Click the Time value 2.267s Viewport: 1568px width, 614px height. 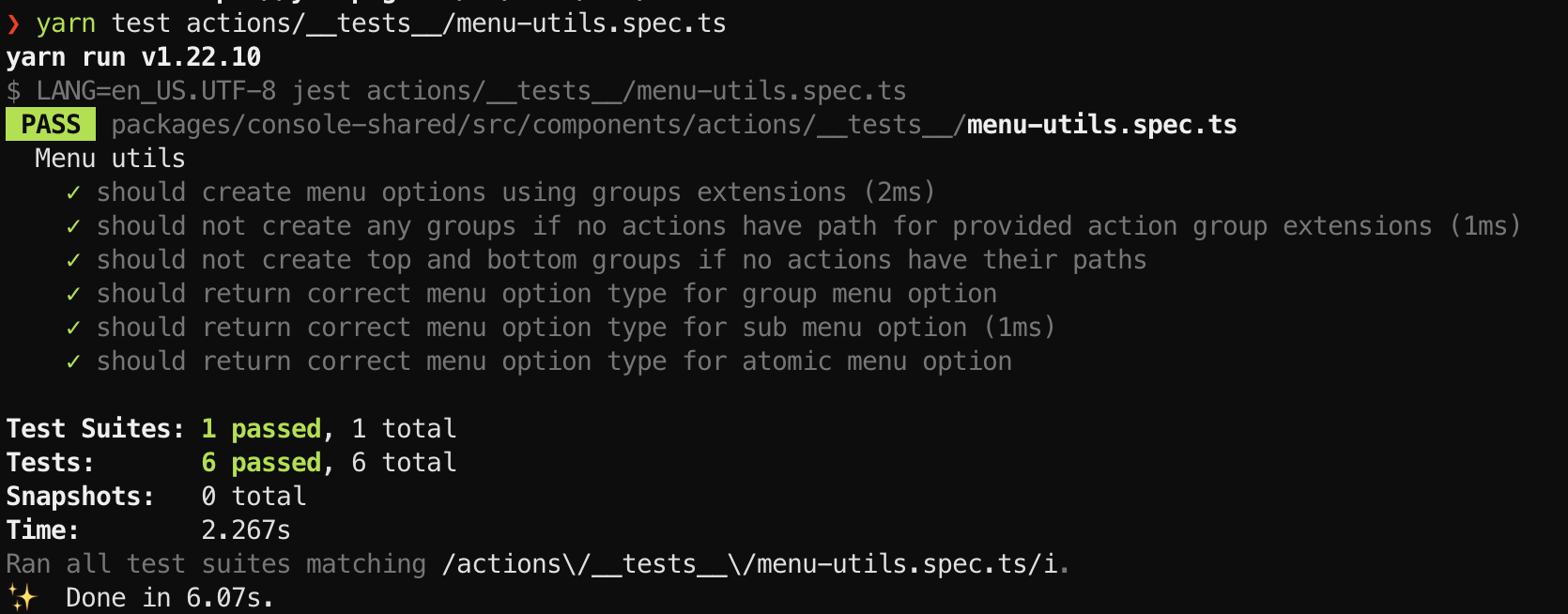pos(246,530)
